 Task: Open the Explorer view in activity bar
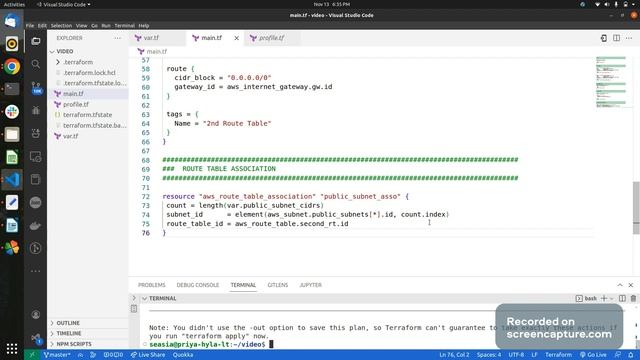pos(36,41)
